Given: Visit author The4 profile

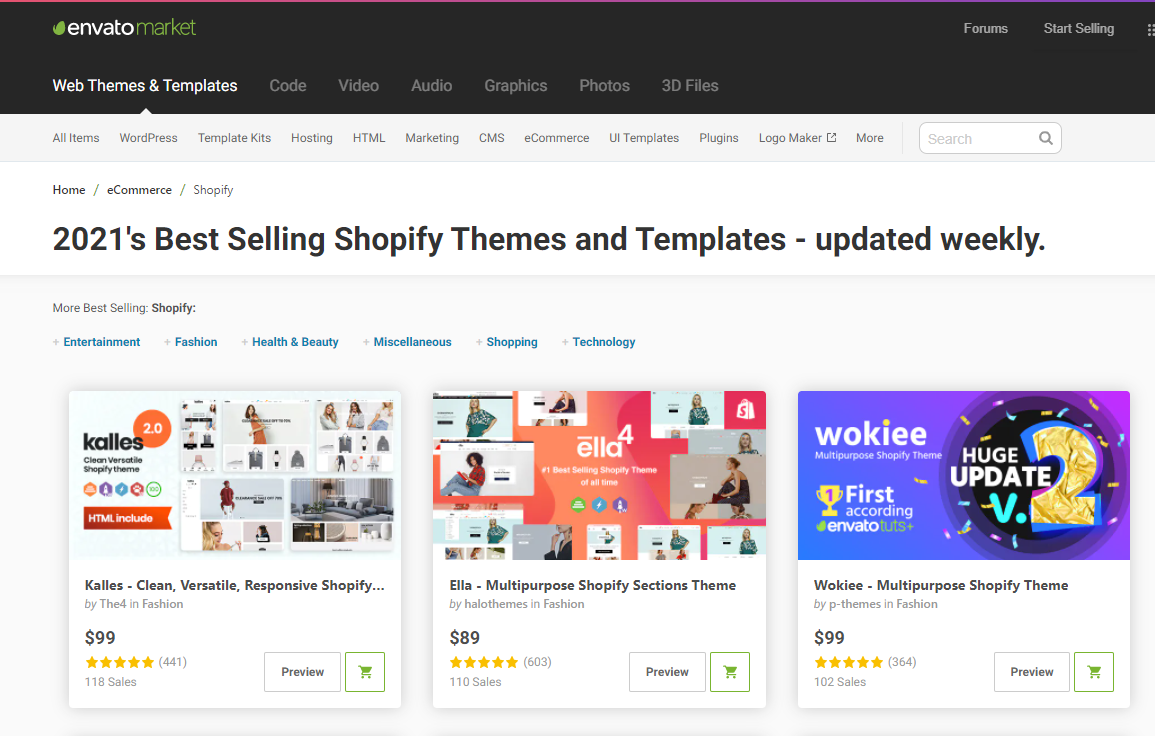Looking at the screenshot, I should point(113,604).
